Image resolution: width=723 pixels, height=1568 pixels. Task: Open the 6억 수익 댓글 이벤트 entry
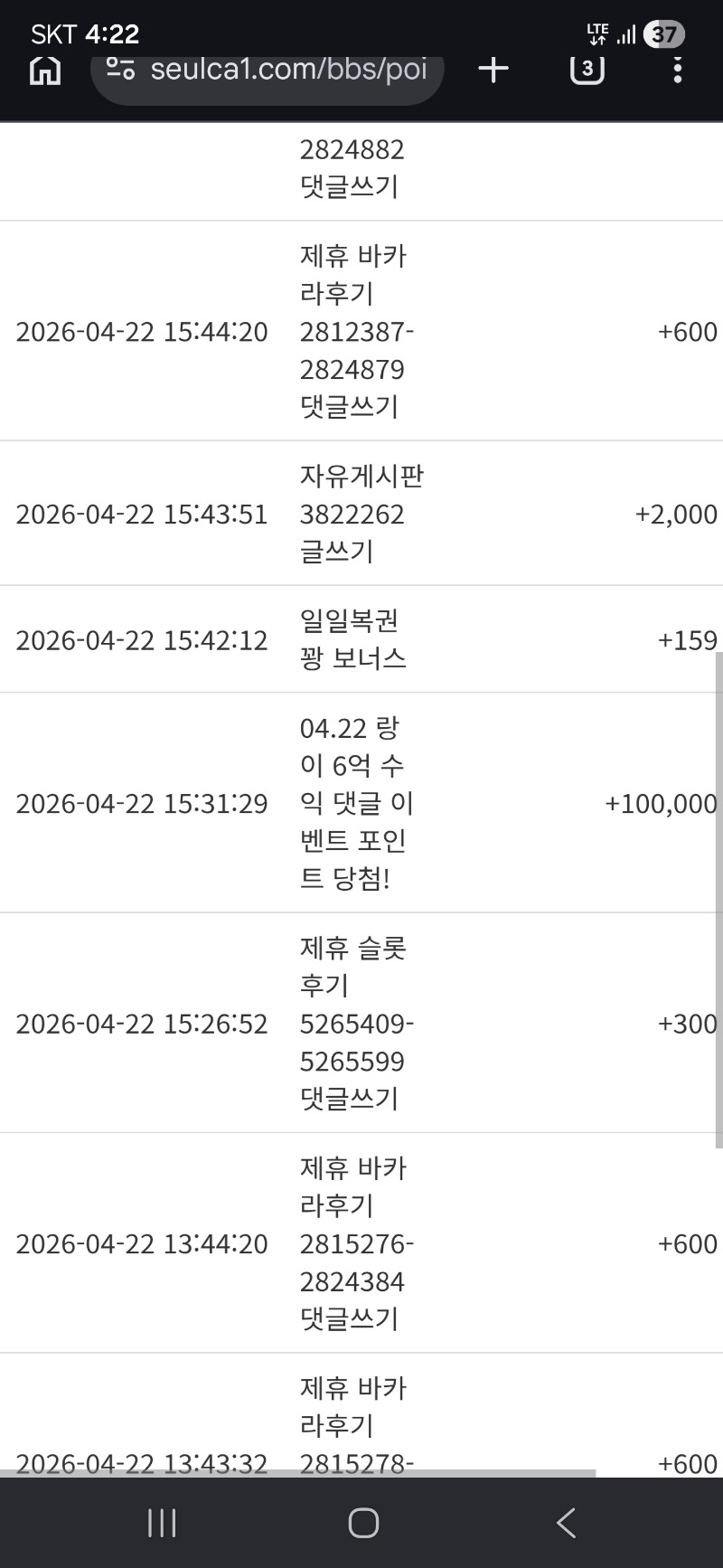[356, 803]
